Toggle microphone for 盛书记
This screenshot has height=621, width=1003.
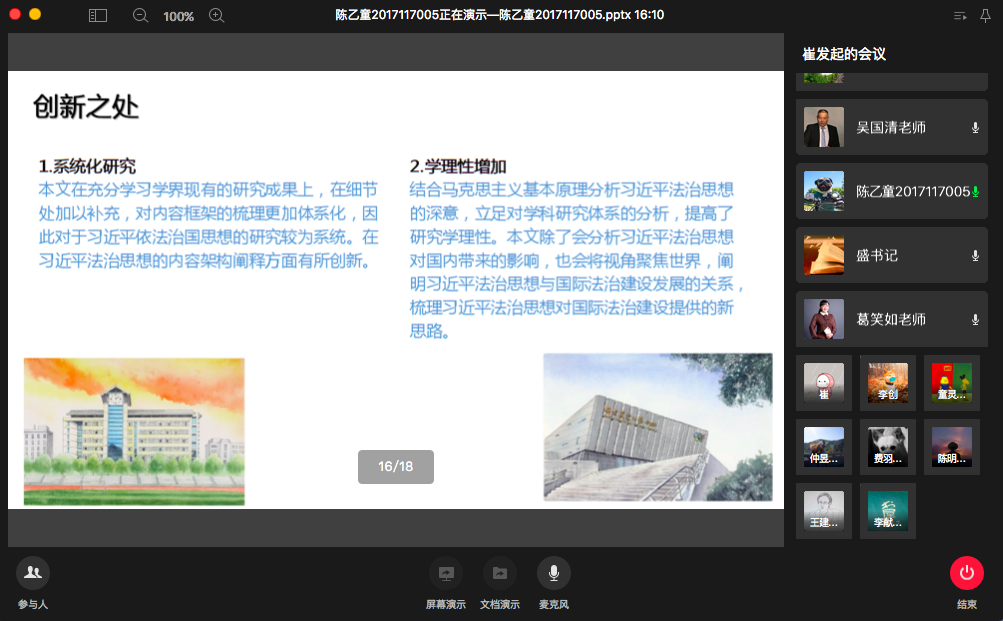[975, 256]
